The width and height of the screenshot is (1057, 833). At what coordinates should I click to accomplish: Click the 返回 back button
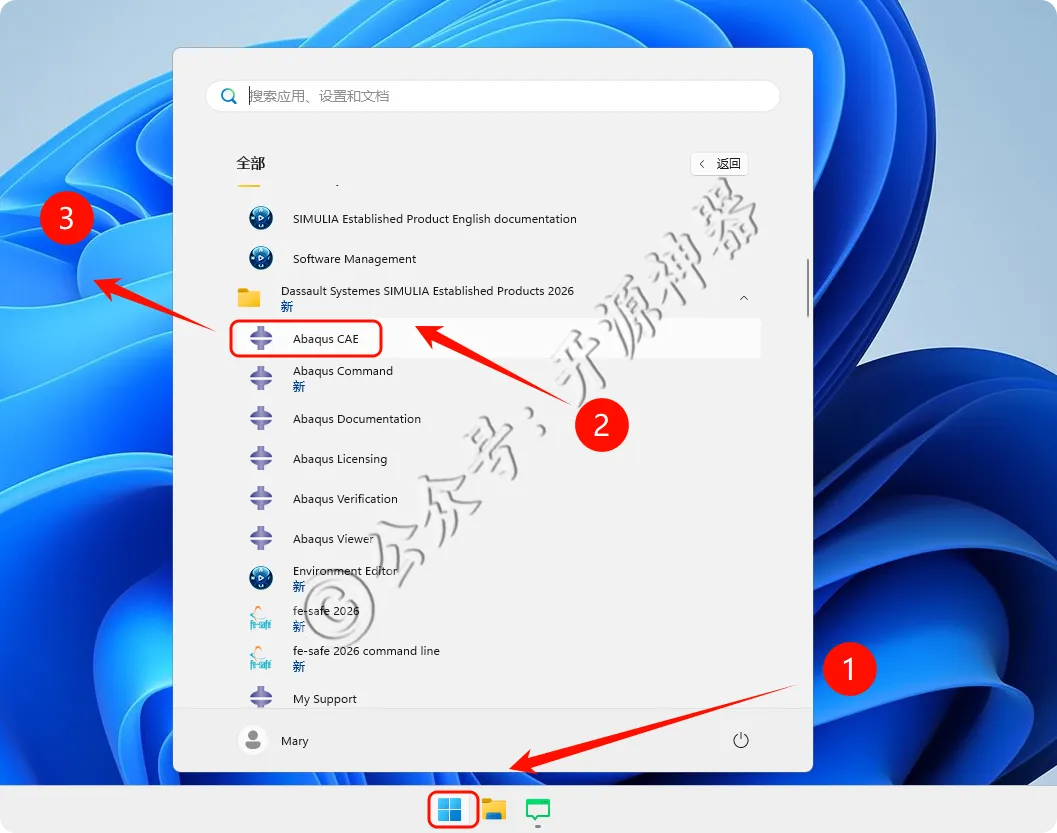click(719, 164)
